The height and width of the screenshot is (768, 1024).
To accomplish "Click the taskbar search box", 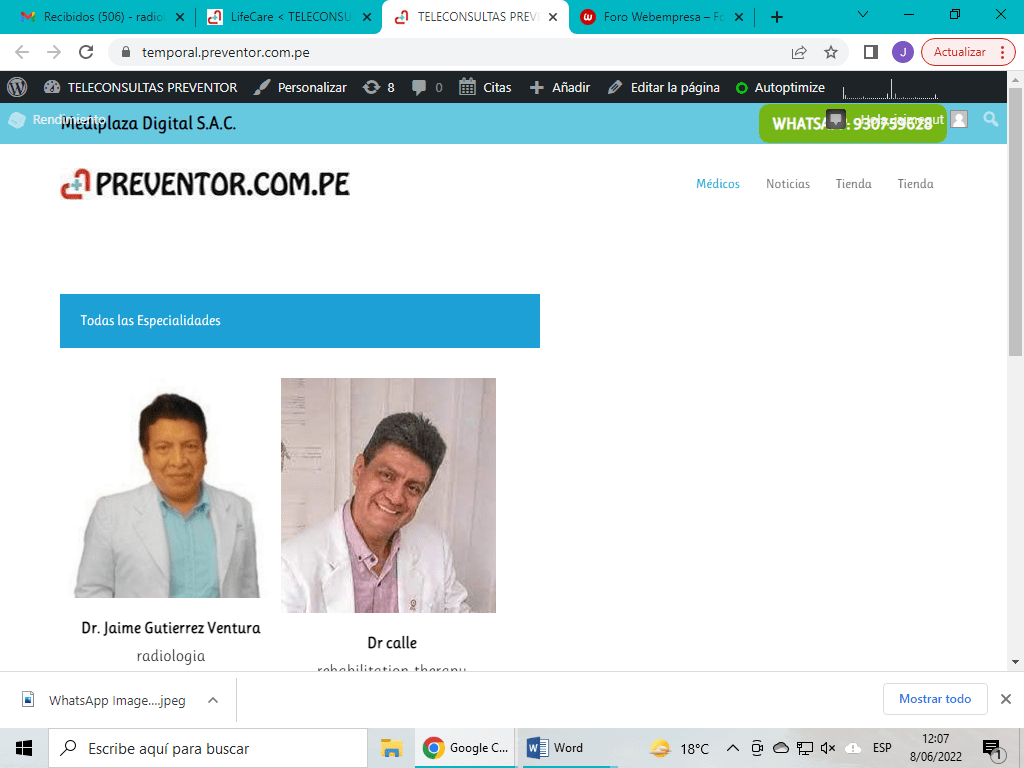I will pos(208,748).
